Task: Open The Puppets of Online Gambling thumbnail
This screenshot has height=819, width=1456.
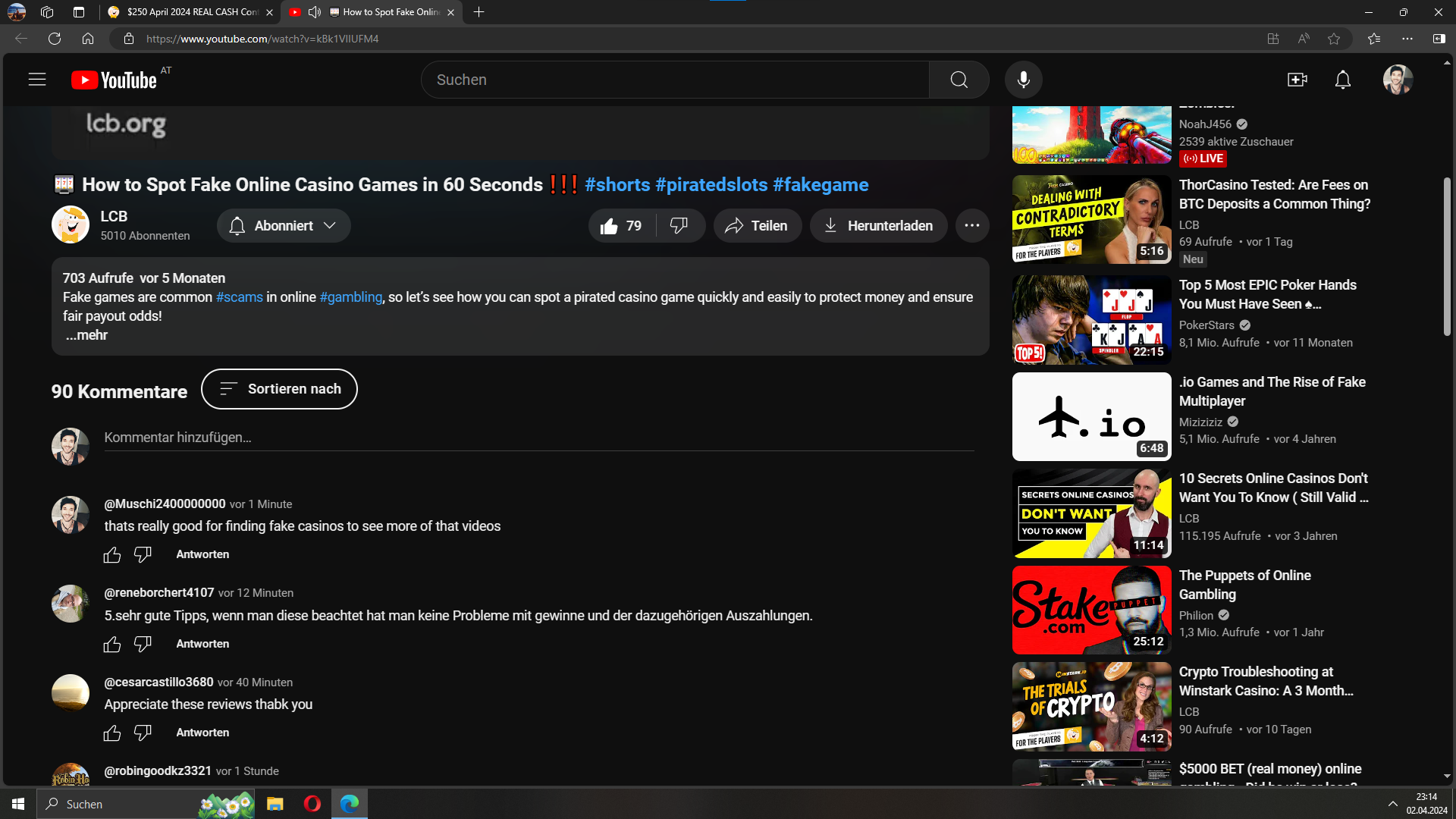Action: point(1092,610)
